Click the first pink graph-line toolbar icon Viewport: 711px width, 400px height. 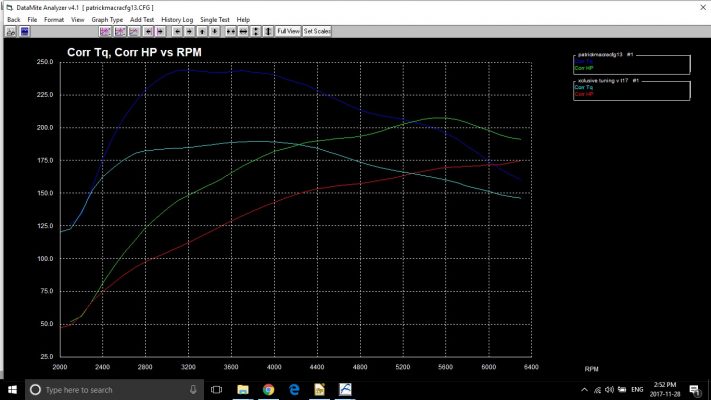(x=105, y=31)
